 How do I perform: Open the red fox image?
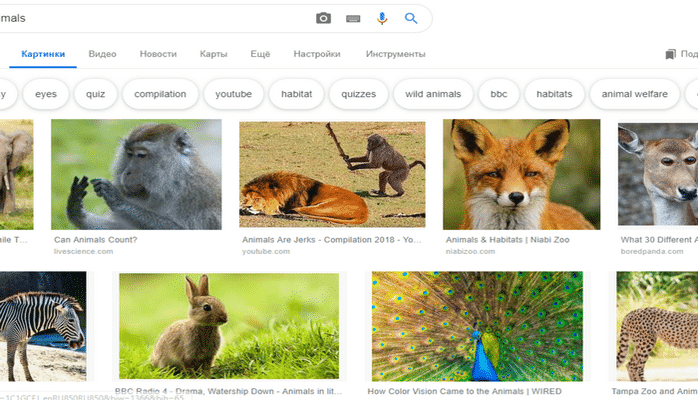click(521, 174)
